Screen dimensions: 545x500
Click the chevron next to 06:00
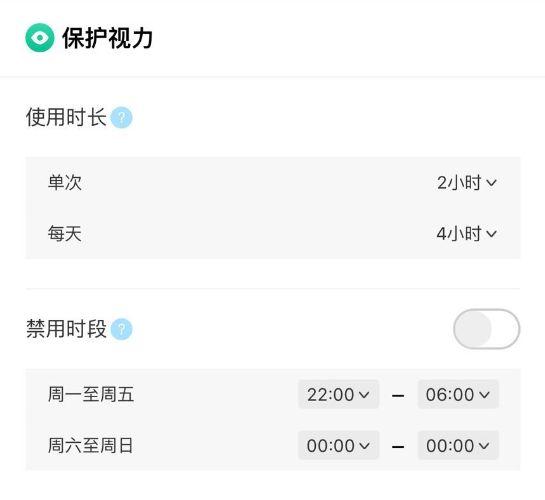pyautogui.click(x=484, y=395)
